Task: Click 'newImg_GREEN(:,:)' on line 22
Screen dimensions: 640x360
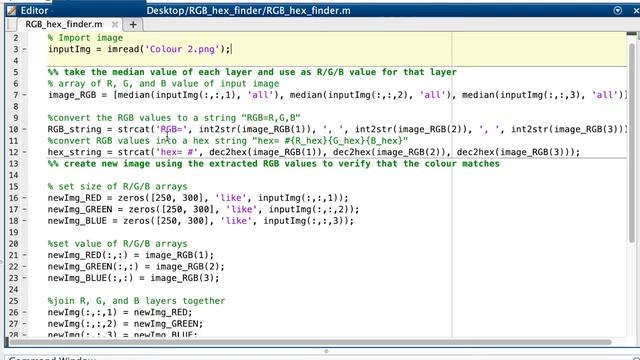Action: click(x=93, y=267)
